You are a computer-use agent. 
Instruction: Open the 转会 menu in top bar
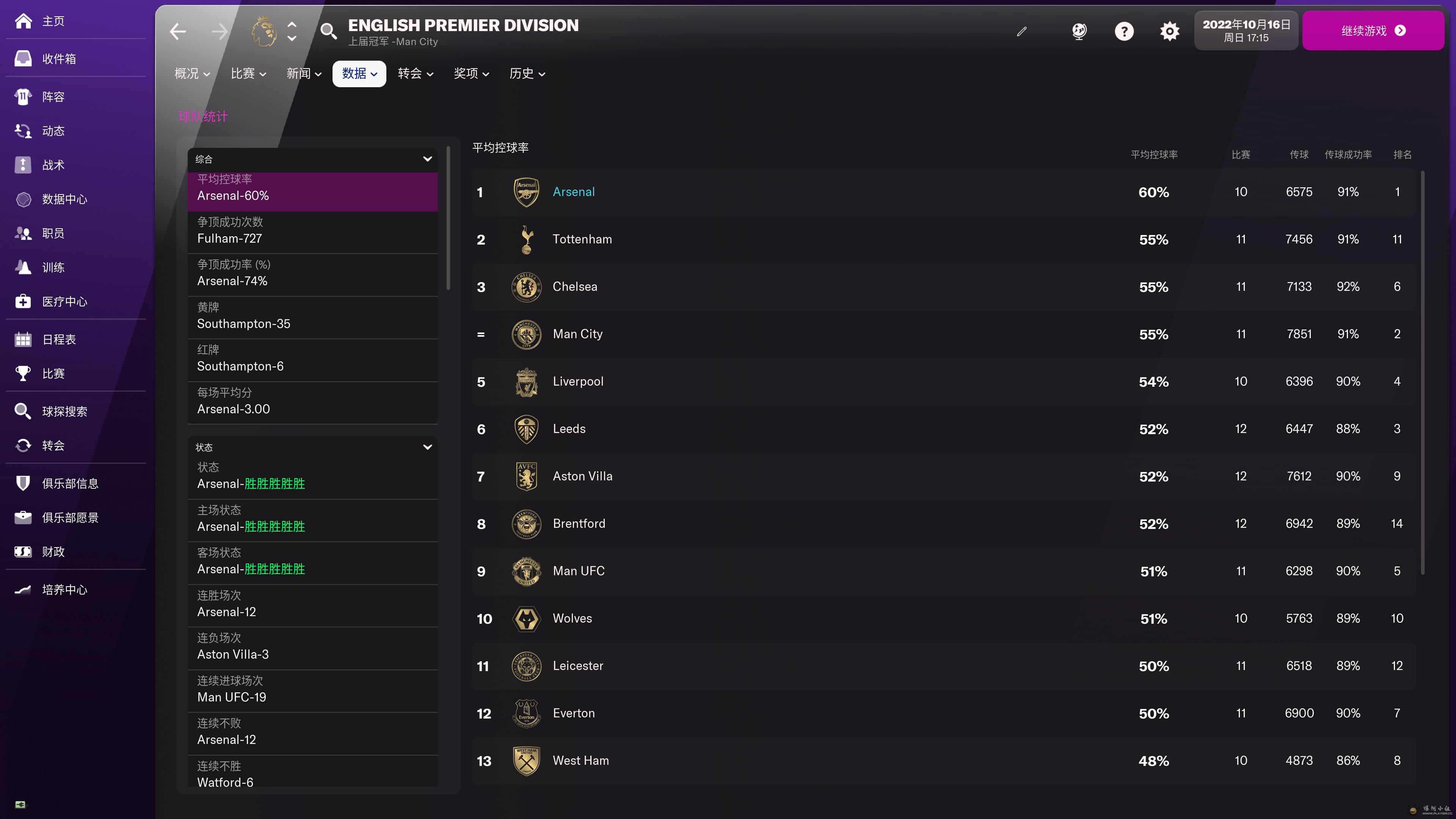(x=416, y=74)
